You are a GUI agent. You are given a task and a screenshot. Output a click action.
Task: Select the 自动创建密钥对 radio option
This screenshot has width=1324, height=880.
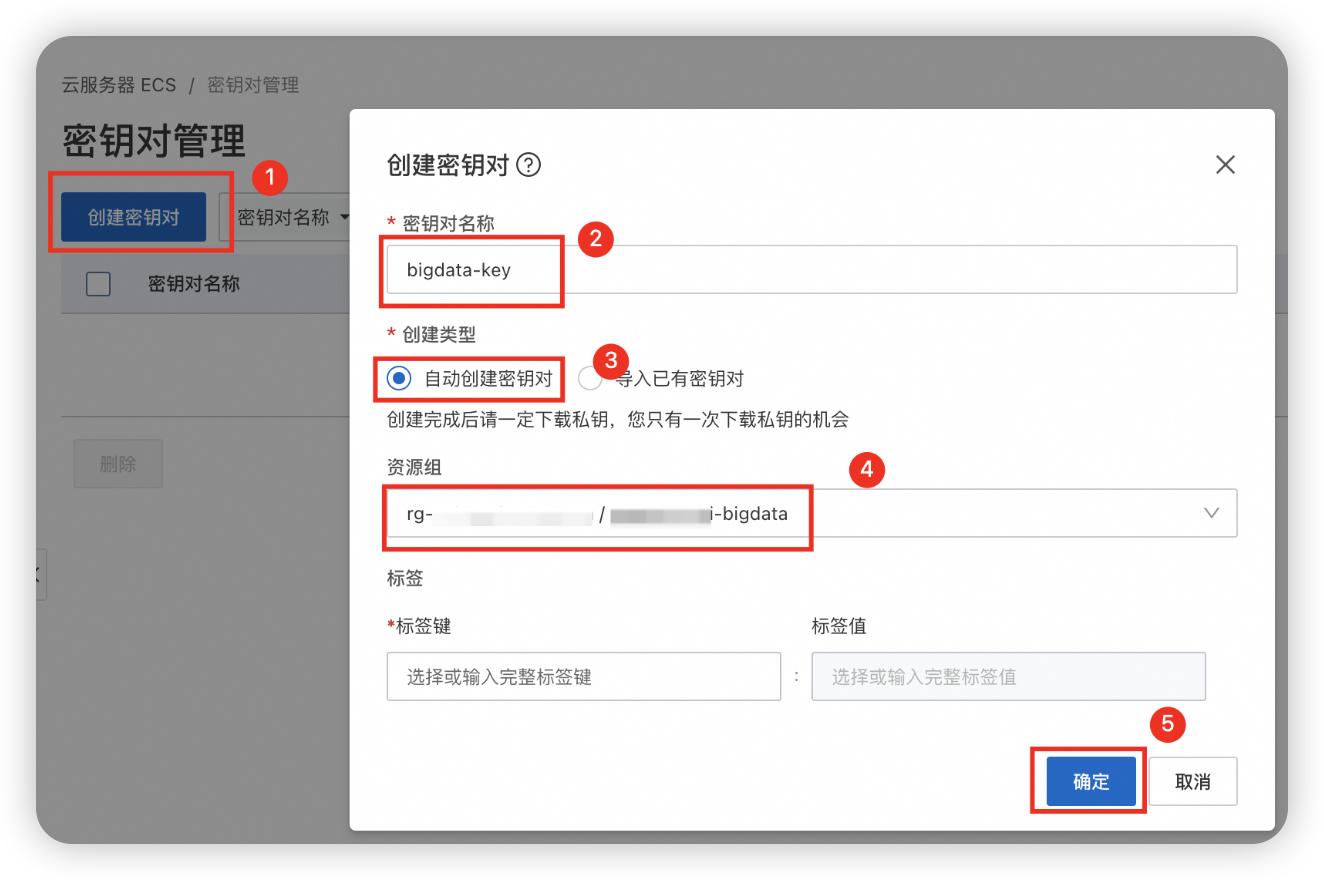399,378
